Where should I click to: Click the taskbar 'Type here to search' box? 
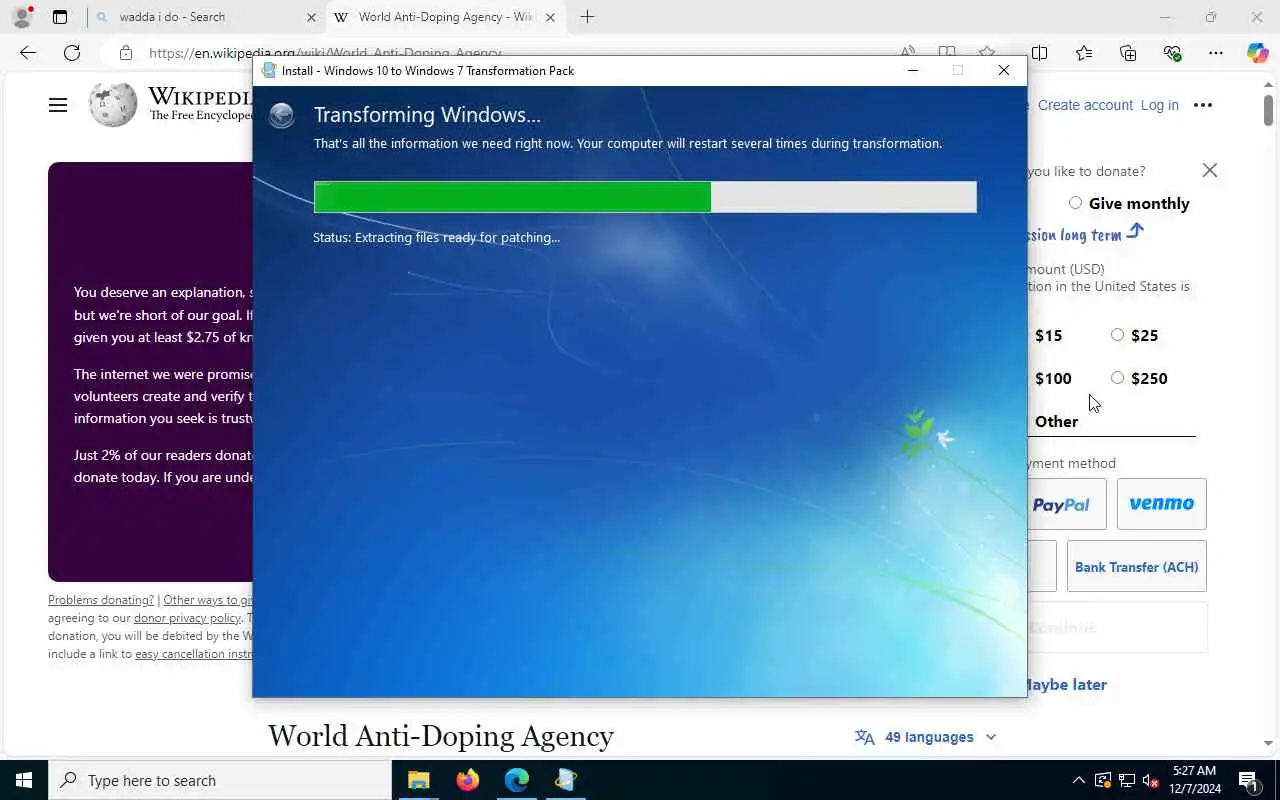(x=220, y=780)
